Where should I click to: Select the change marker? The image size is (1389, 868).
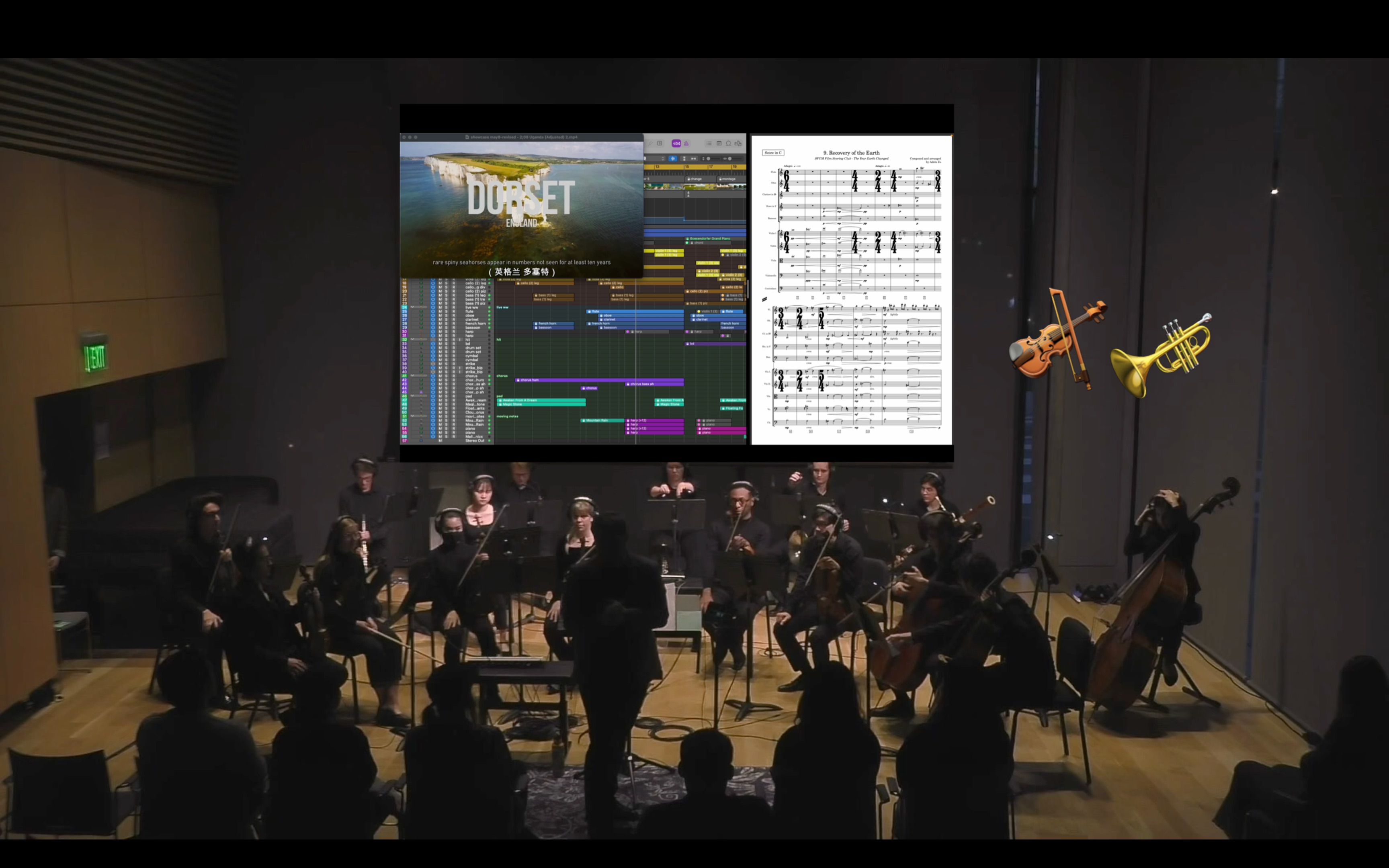[700, 179]
